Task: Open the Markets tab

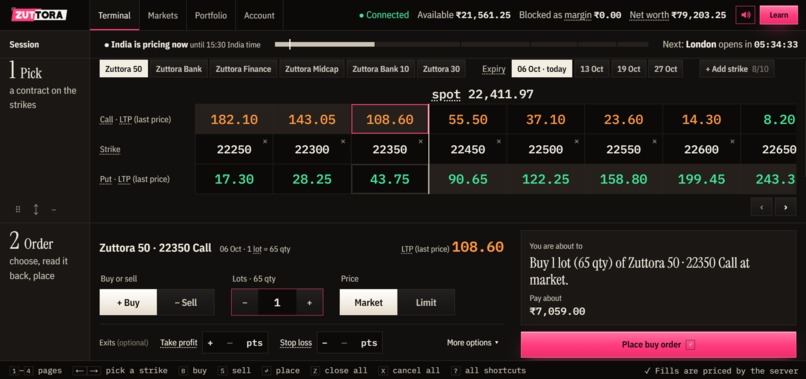Action: pos(162,15)
